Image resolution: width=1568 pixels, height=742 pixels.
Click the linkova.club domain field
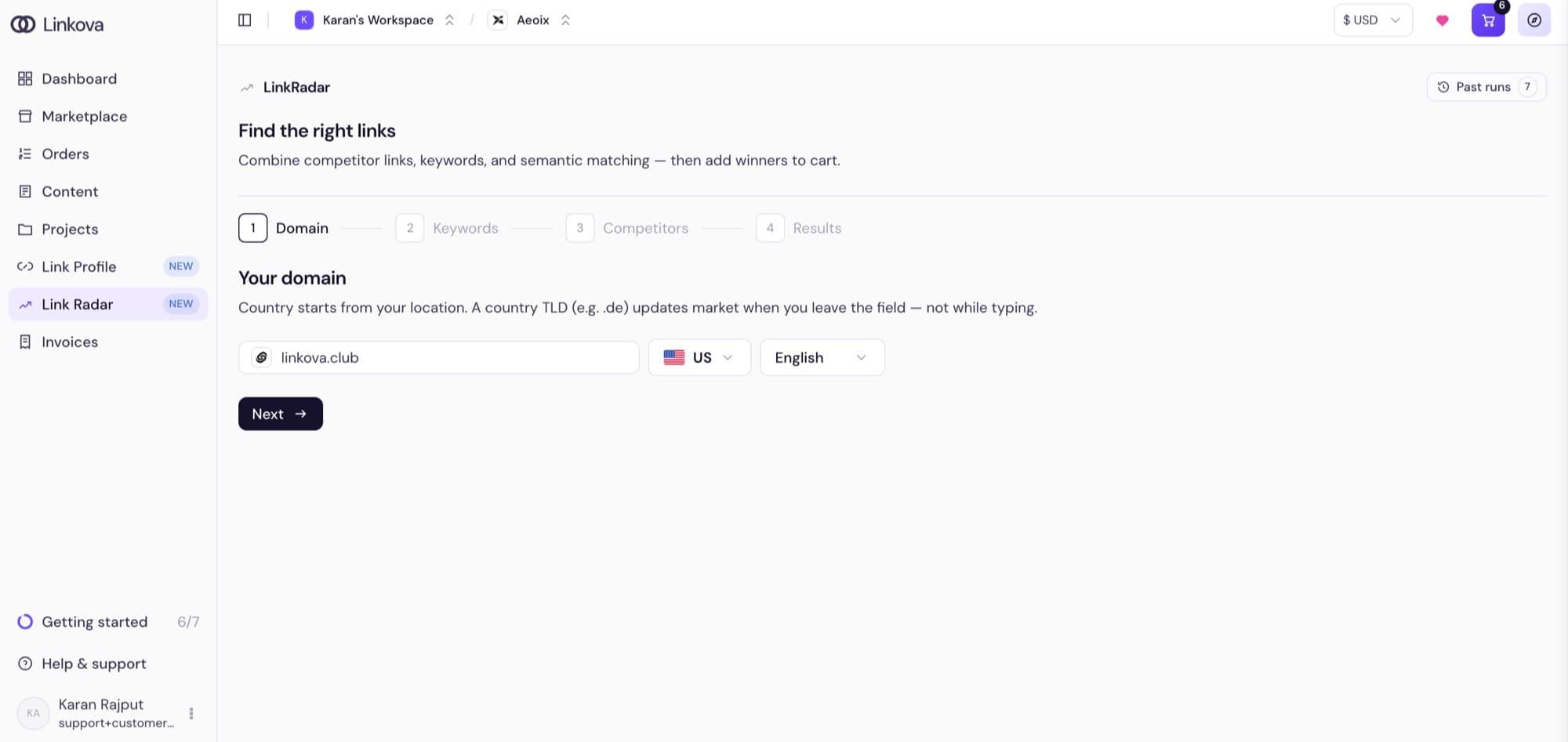439,357
